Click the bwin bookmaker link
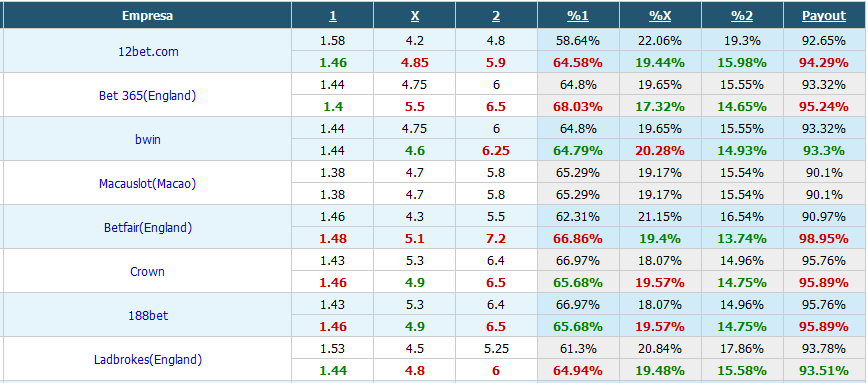The image size is (868, 383). click(x=148, y=139)
